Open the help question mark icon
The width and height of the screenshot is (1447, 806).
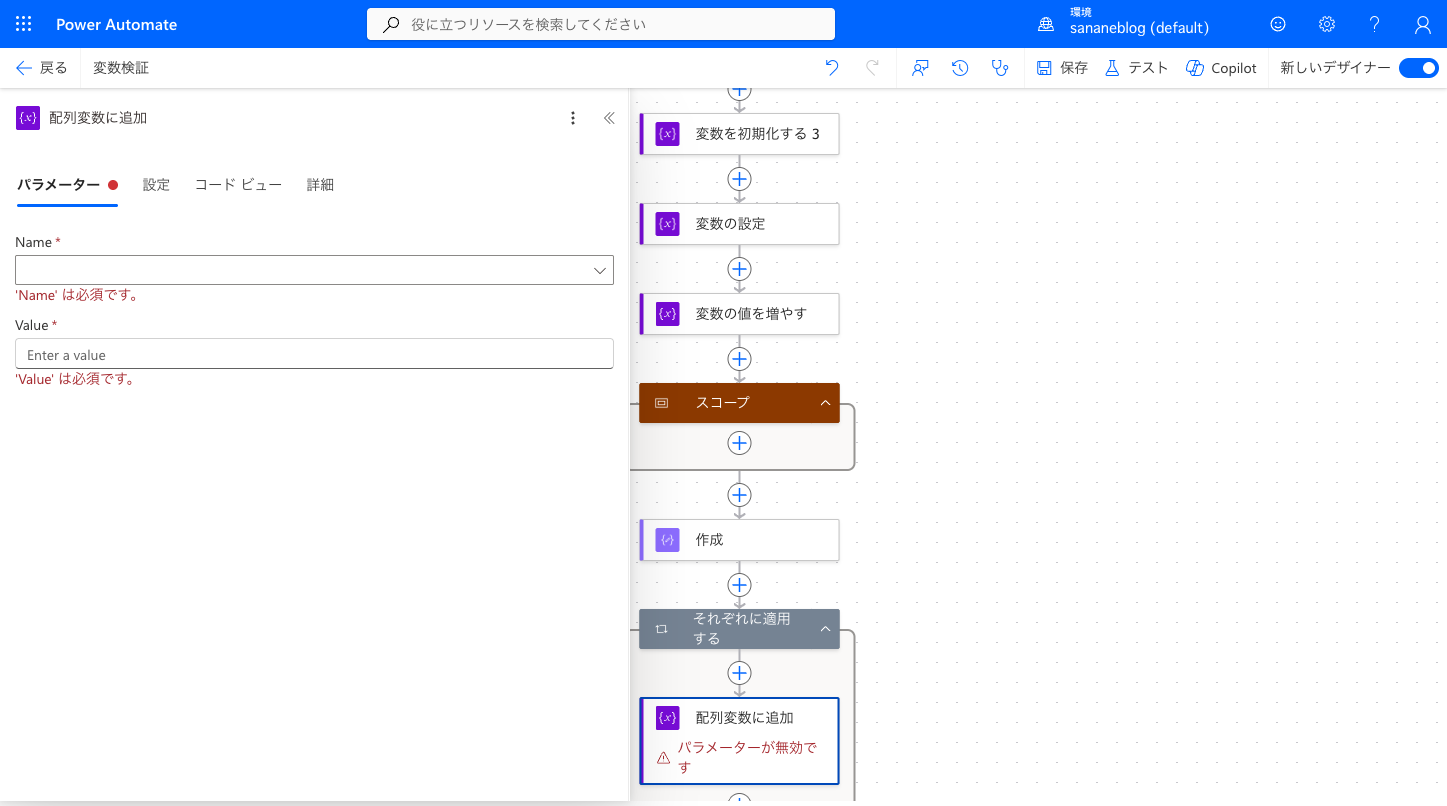point(1375,24)
